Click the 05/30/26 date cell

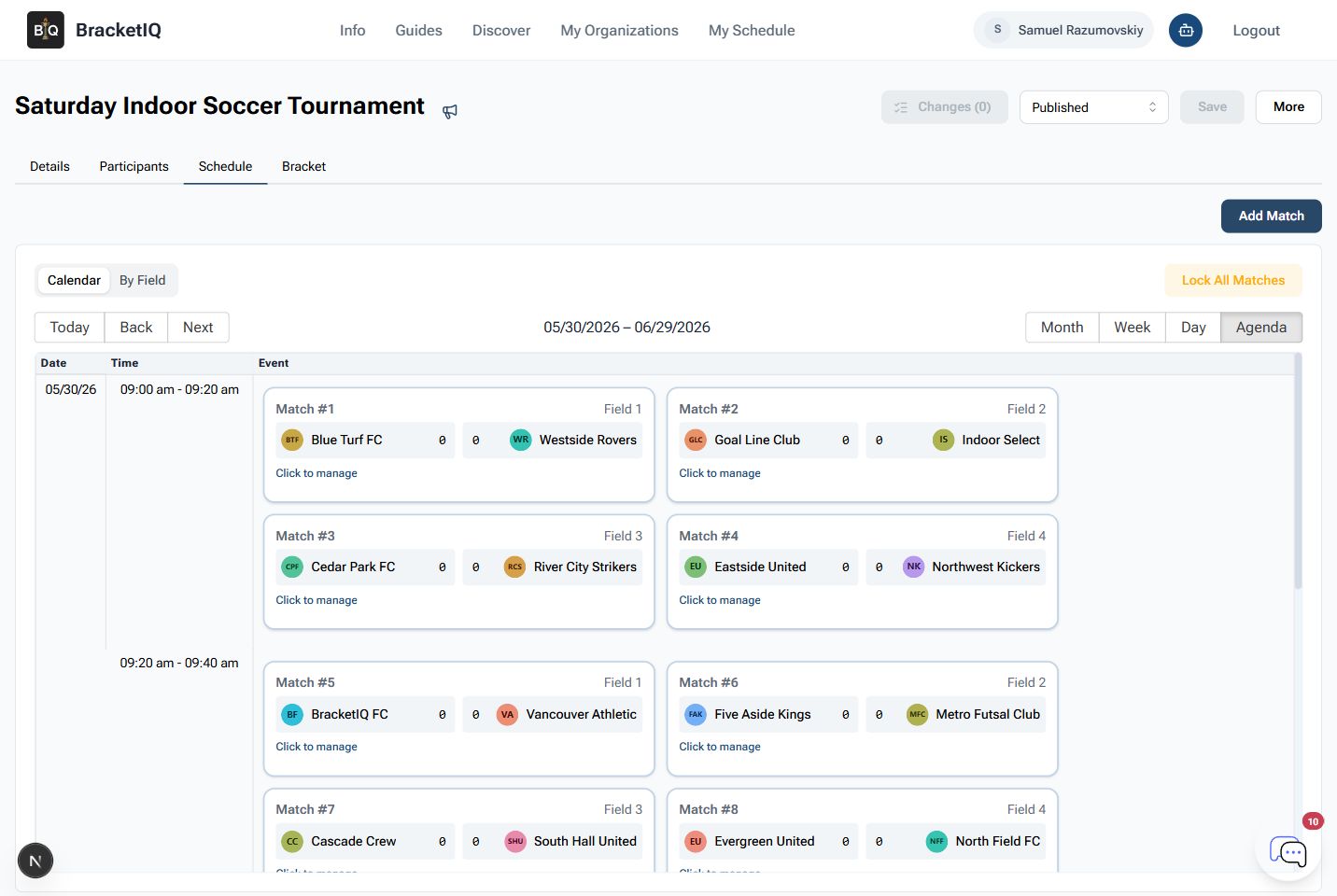tap(71, 389)
